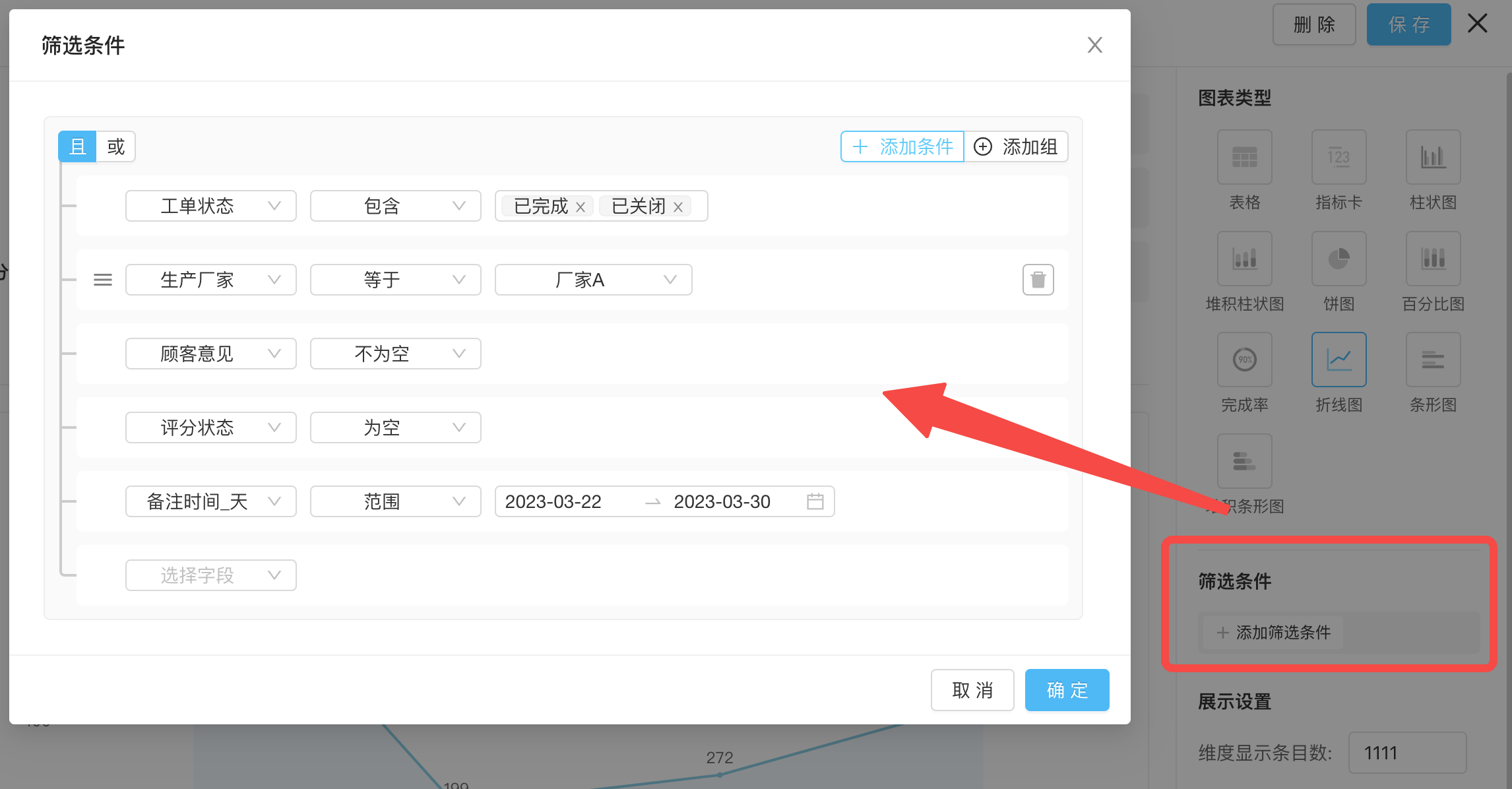
Task: Click the 删除 button
Action: [x=1314, y=24]
